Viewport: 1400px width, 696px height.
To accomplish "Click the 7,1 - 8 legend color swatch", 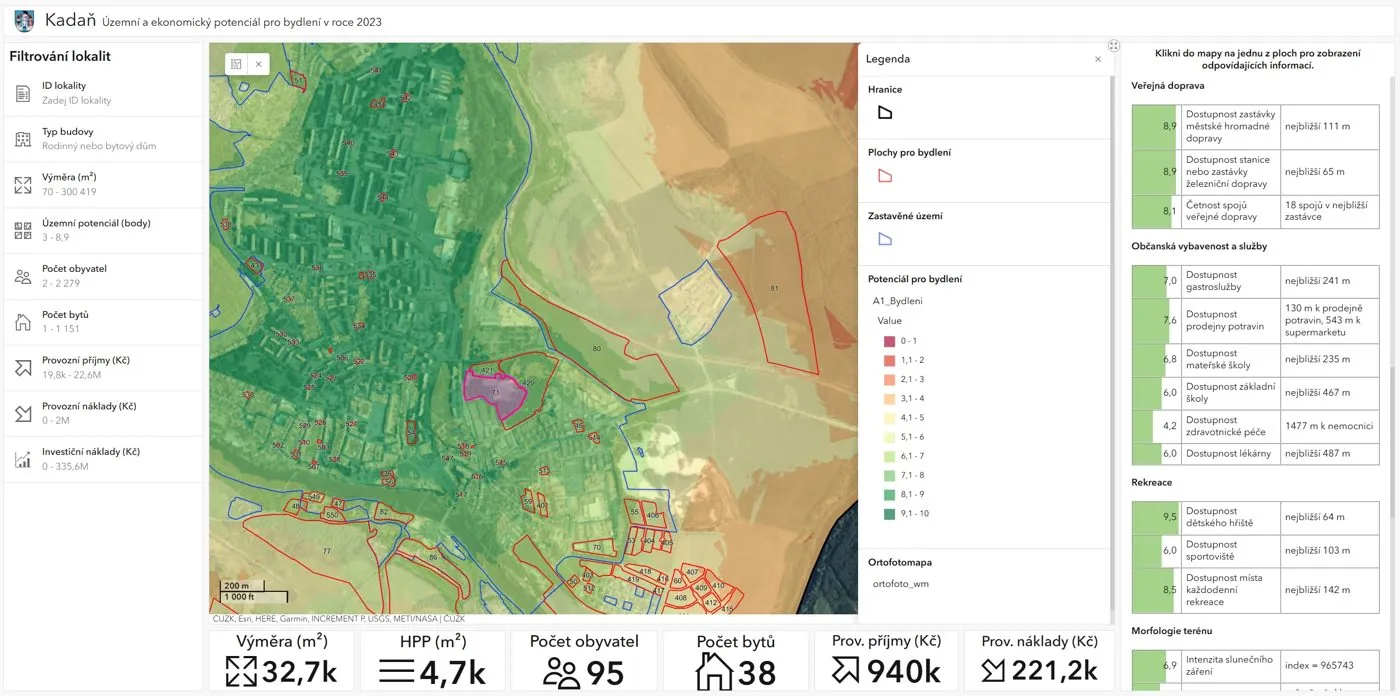I will 888,476.
